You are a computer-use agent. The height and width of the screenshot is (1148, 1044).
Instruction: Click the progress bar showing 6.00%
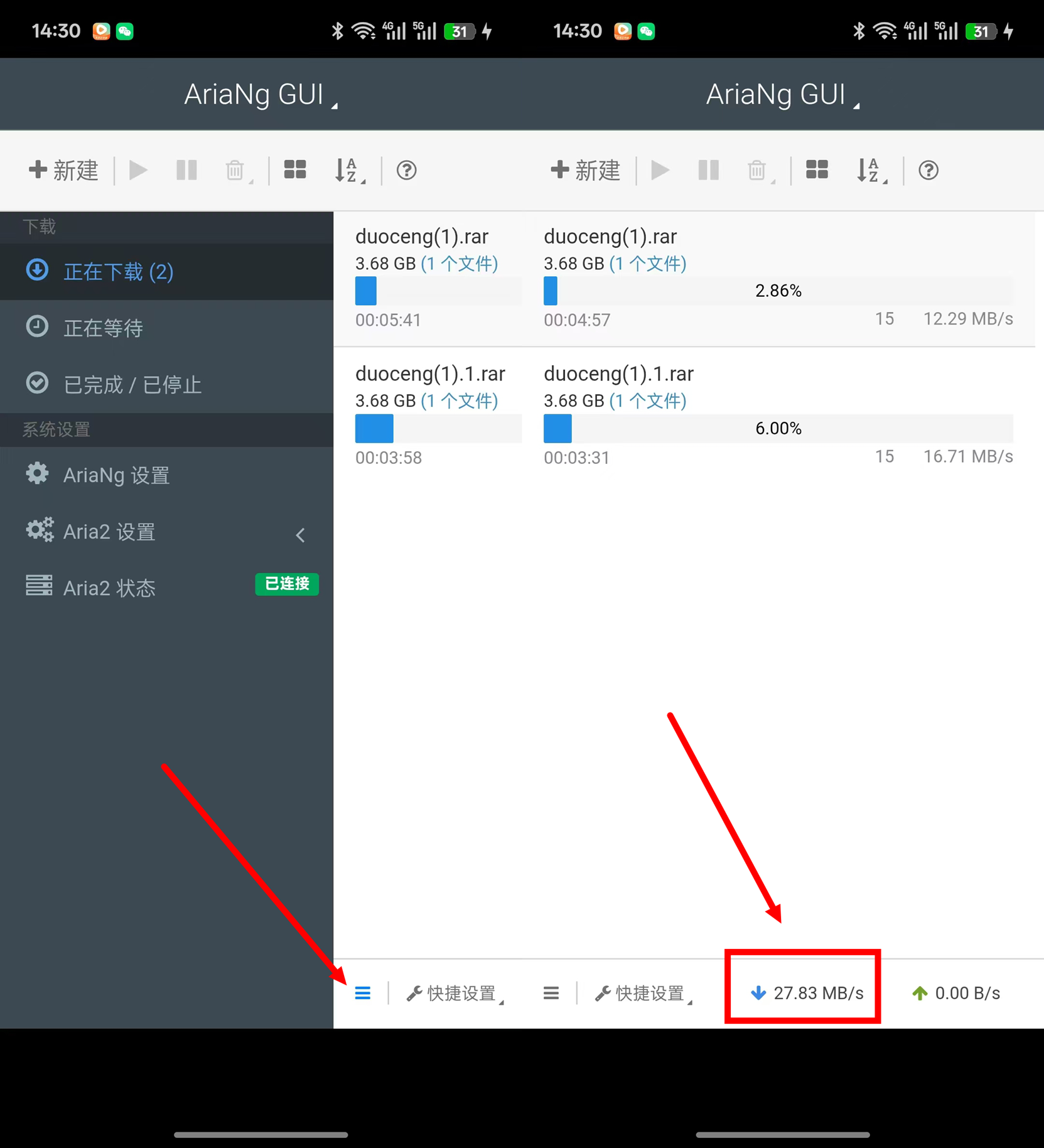pos(777,428)
